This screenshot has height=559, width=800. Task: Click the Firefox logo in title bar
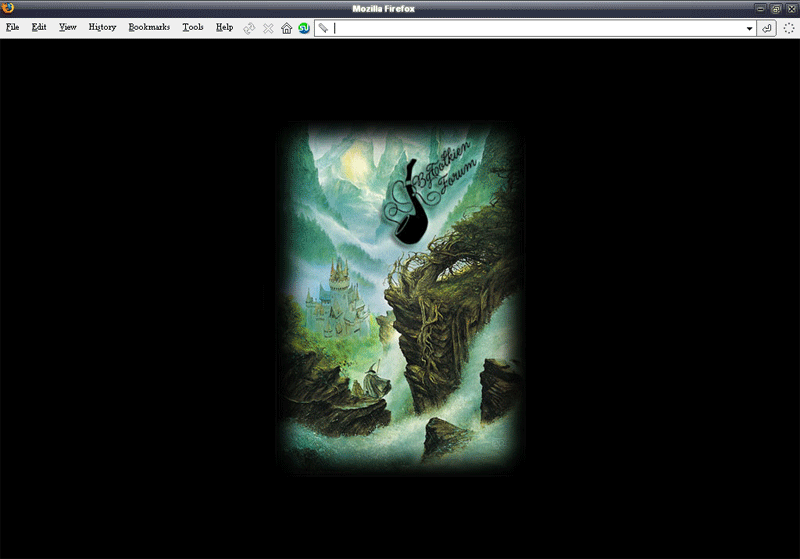click(8, 8)
